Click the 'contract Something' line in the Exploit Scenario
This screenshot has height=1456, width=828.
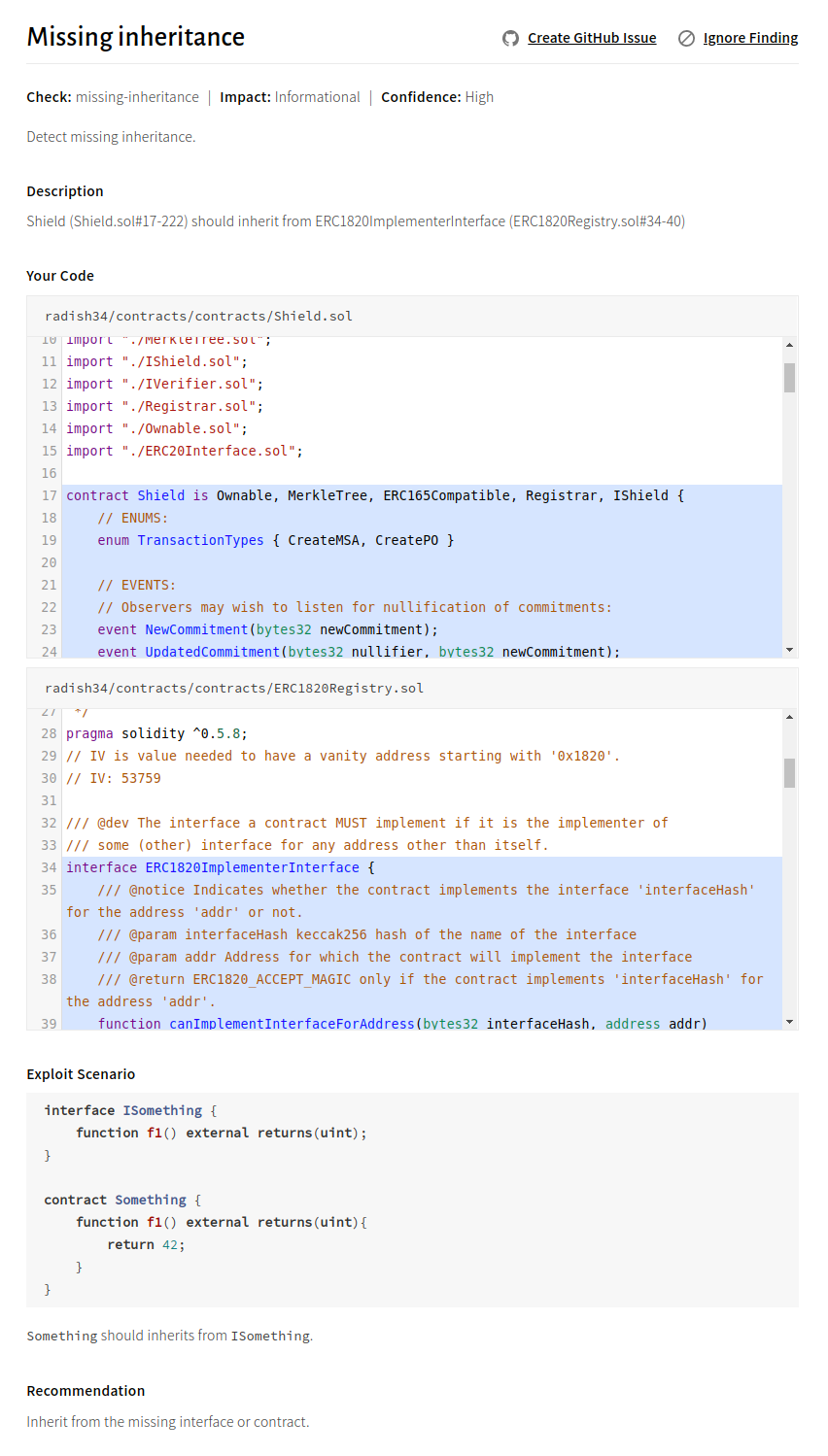(x=122, y=1200)
